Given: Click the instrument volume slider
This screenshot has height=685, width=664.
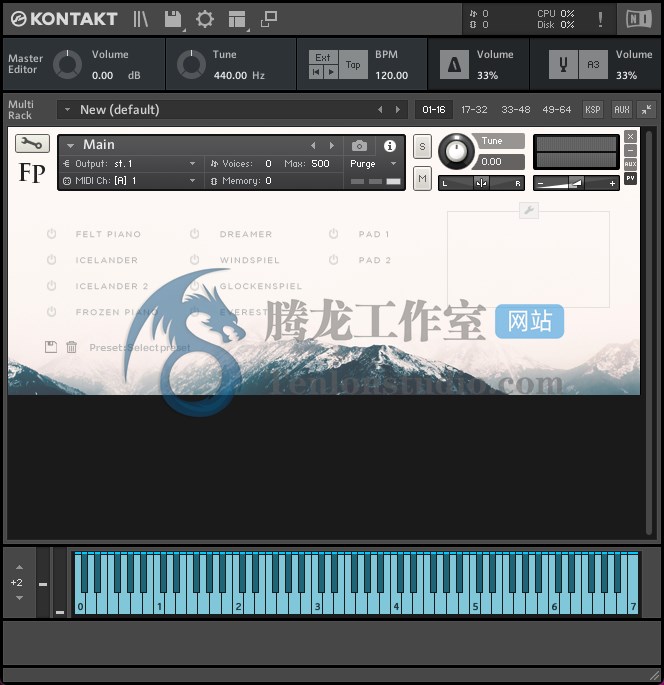Looking at the screenshot, I should pyautogui.click(x=576, y=183).
